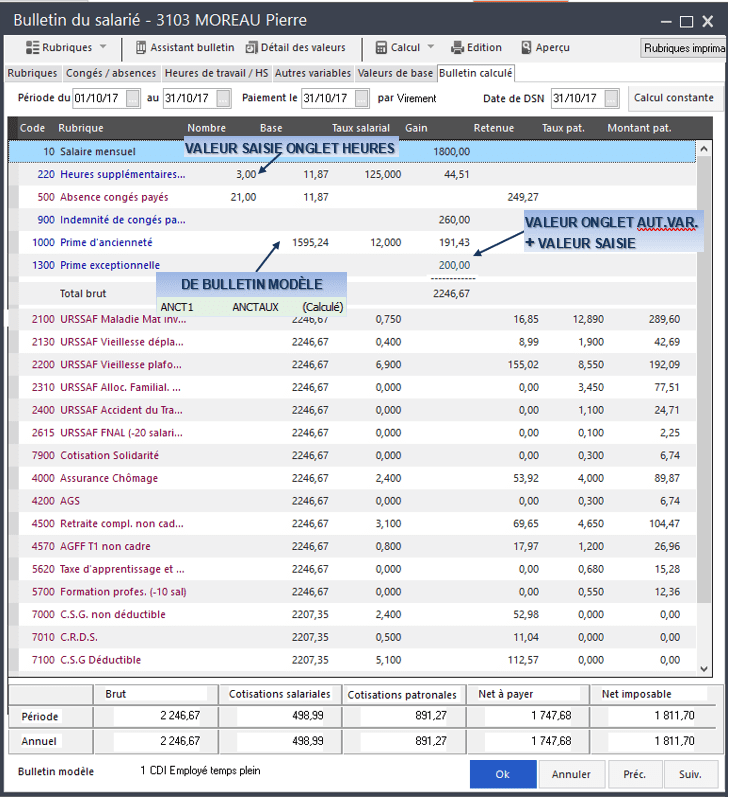The width and height of the screenshot is (731, 800).
Task: Click the Total brut amount 2246,67
Action: click(451, 294)
